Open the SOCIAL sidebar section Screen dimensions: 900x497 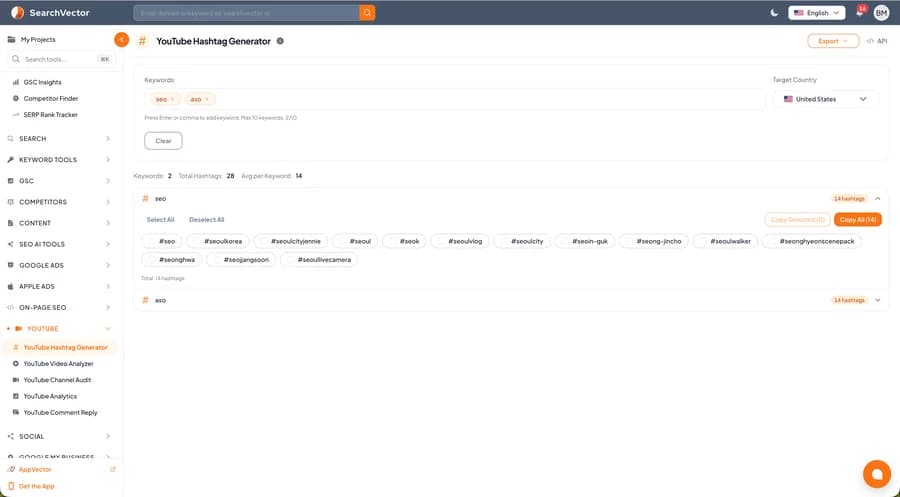click(x=59, y=437)
